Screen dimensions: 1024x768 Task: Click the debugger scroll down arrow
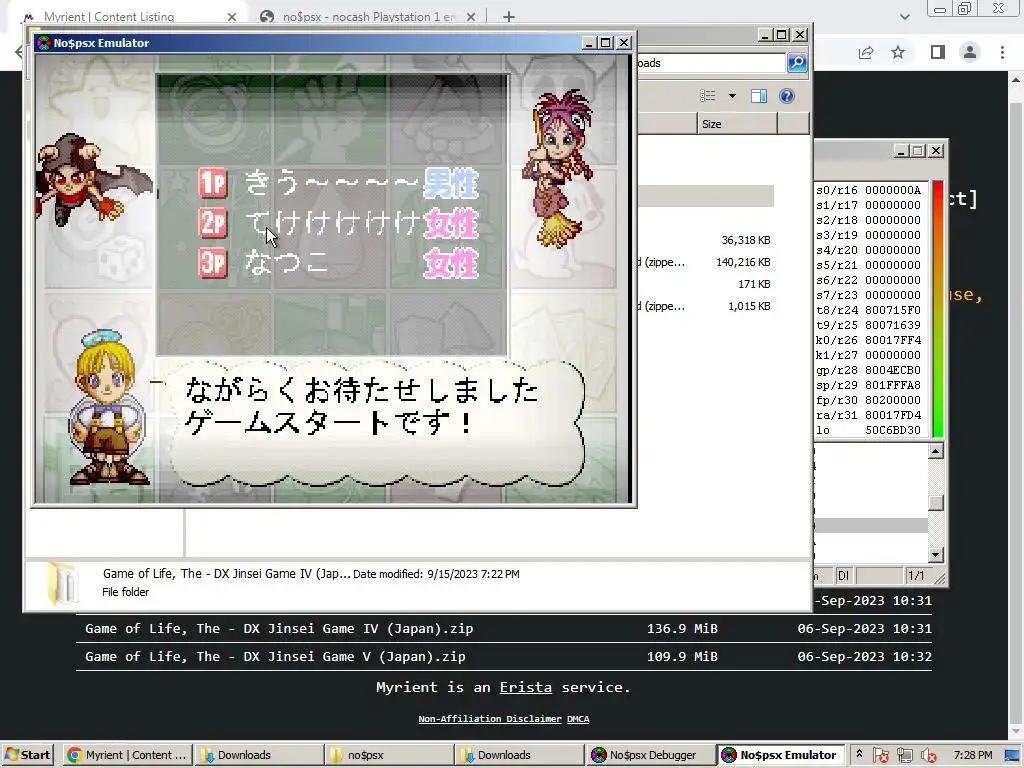click(x=936, y=554)
